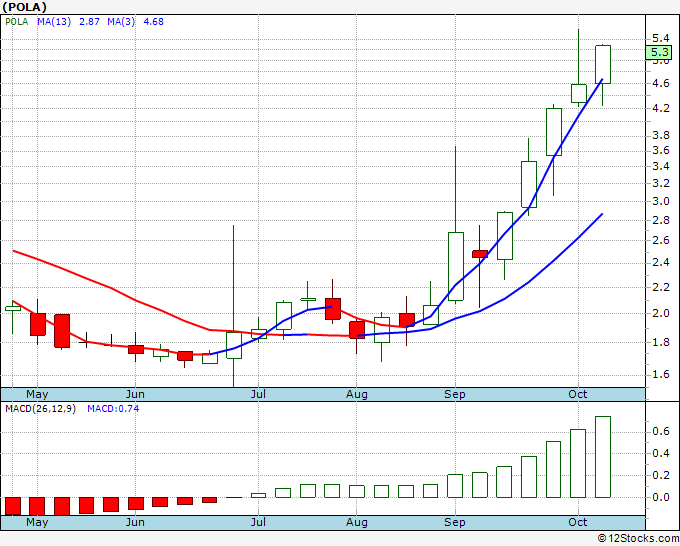Click the small red candlestick in September
This screenshot has height=546, width=680.
pos(480,254)
